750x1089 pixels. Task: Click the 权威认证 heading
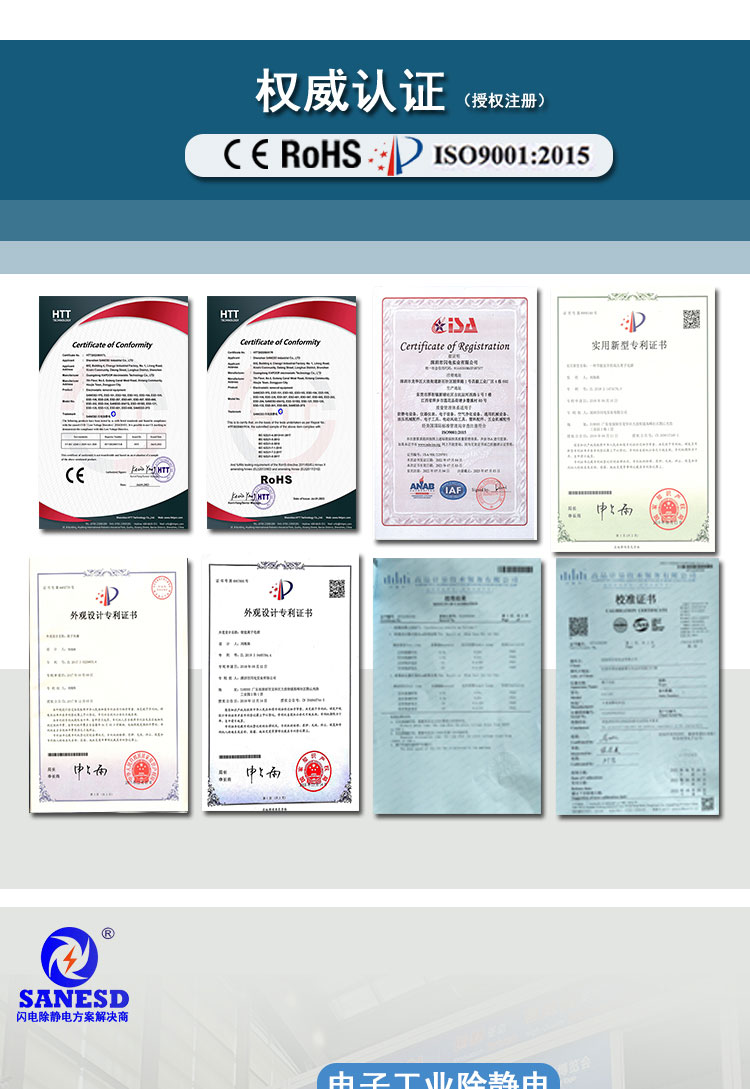point(350,93)
